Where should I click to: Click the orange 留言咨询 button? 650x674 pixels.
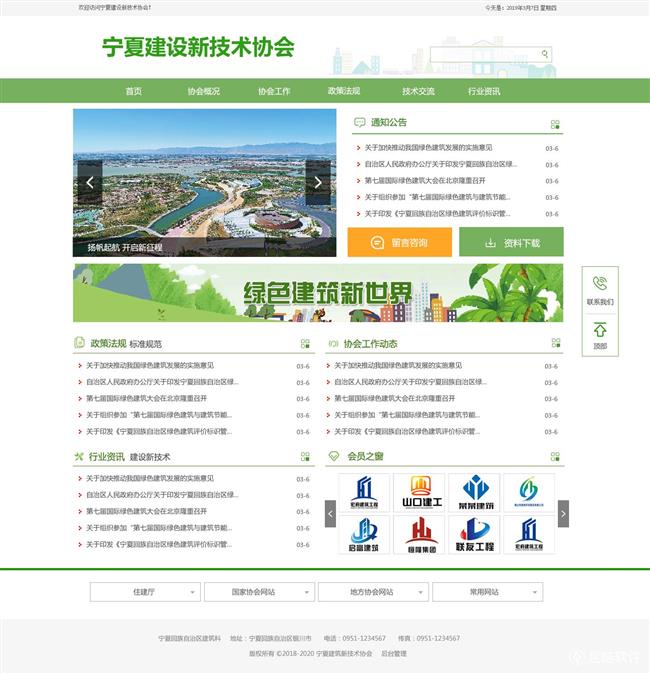point(399,242)
